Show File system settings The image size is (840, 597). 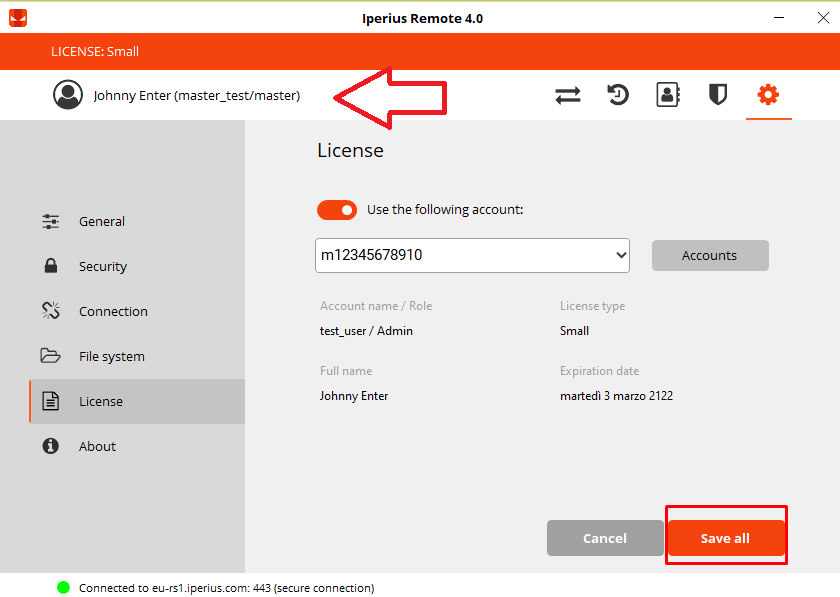[x=137, y=356]
